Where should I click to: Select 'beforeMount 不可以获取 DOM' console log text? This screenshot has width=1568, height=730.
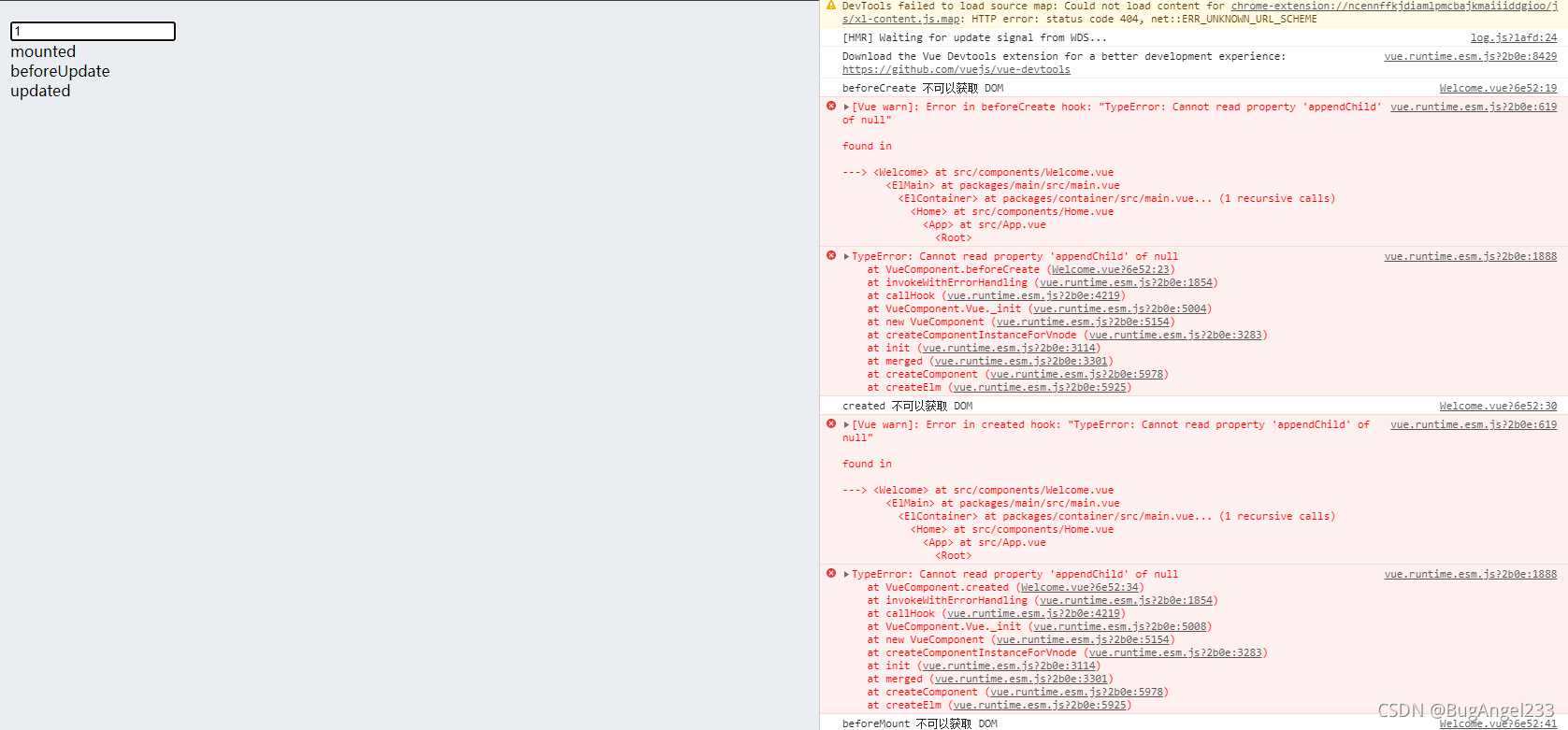[919, 724]
